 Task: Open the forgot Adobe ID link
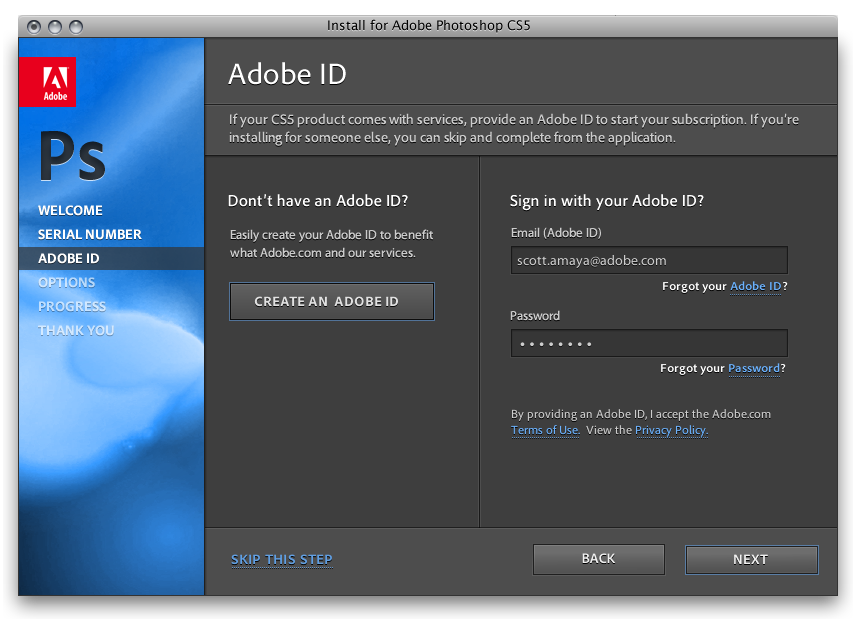(756, 287)
